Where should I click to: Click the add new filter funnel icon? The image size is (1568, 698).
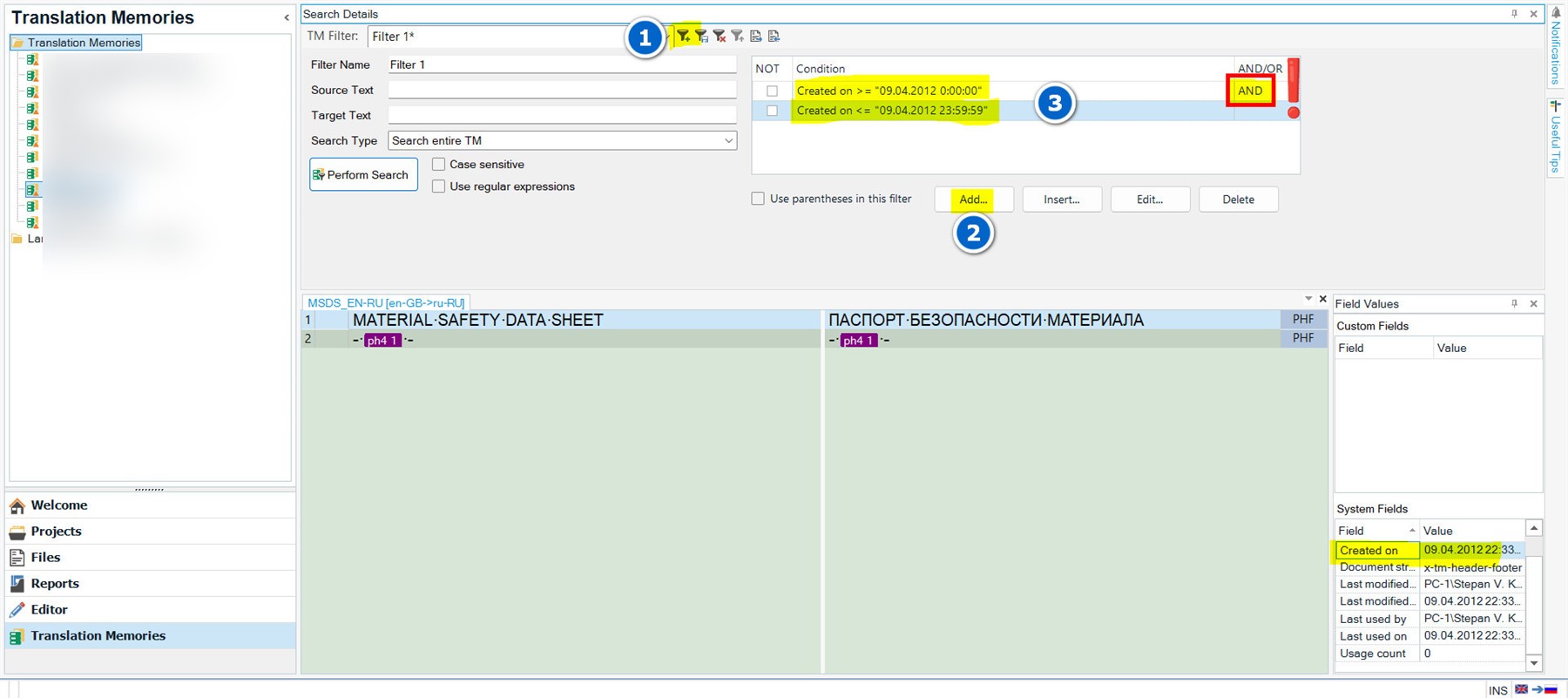684,36
